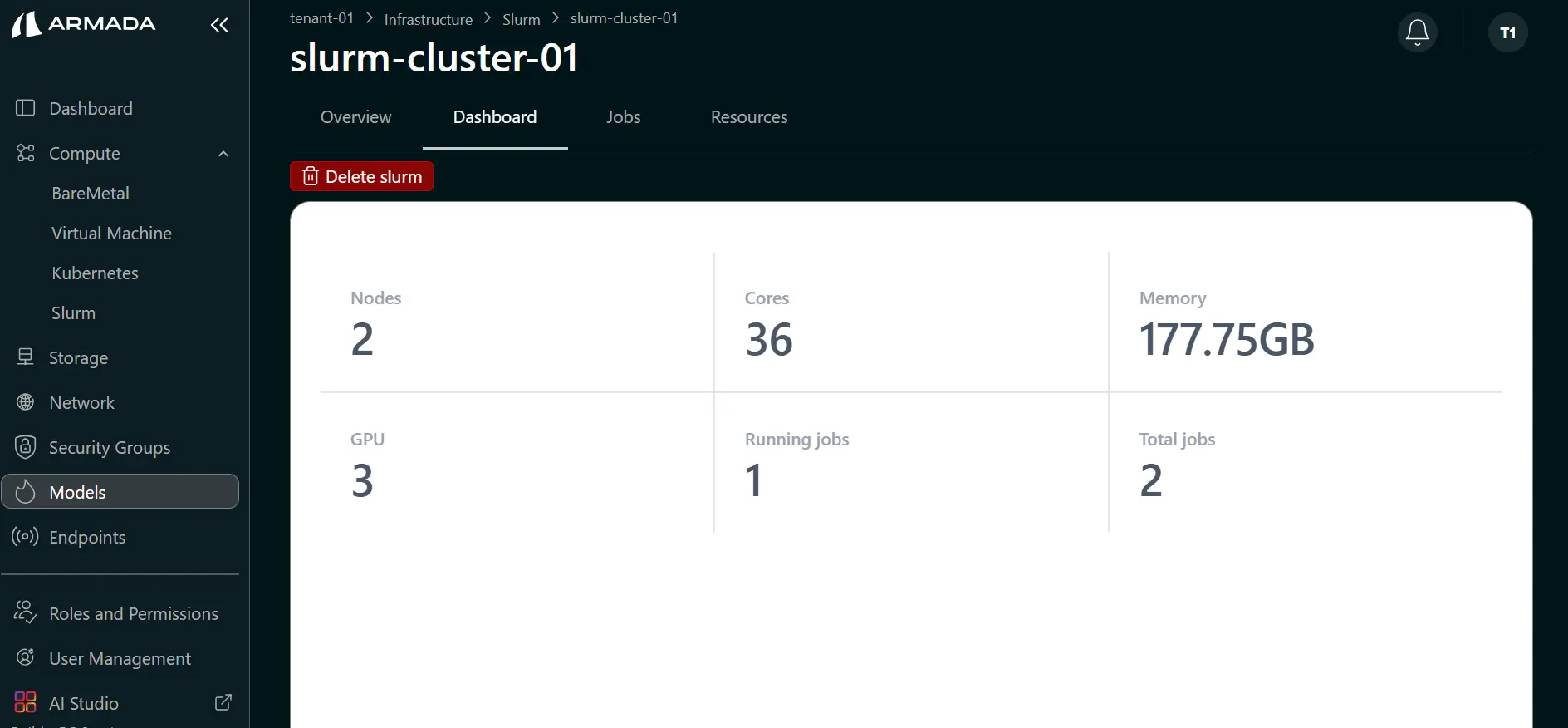Open Network page label
This screenshot has width=1568, height=728.
point(81,403)
